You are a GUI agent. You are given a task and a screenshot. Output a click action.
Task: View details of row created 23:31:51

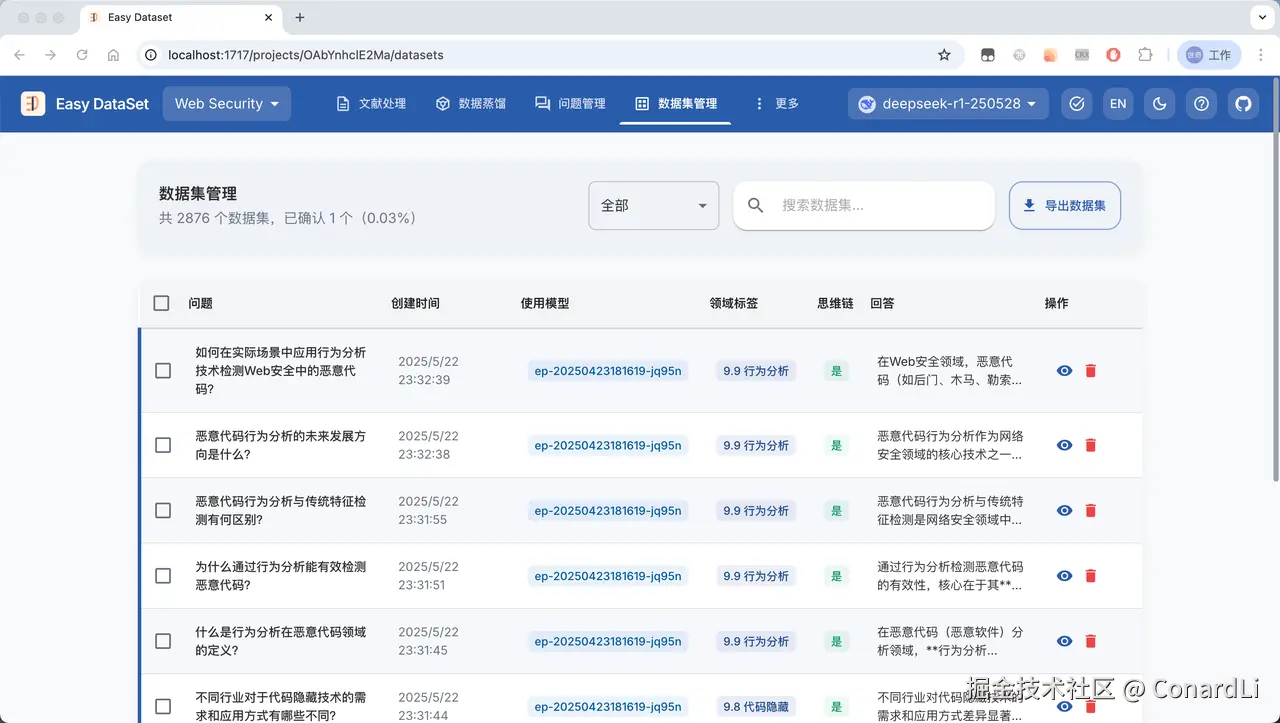pyautogui.click(x=1064, y=576)
